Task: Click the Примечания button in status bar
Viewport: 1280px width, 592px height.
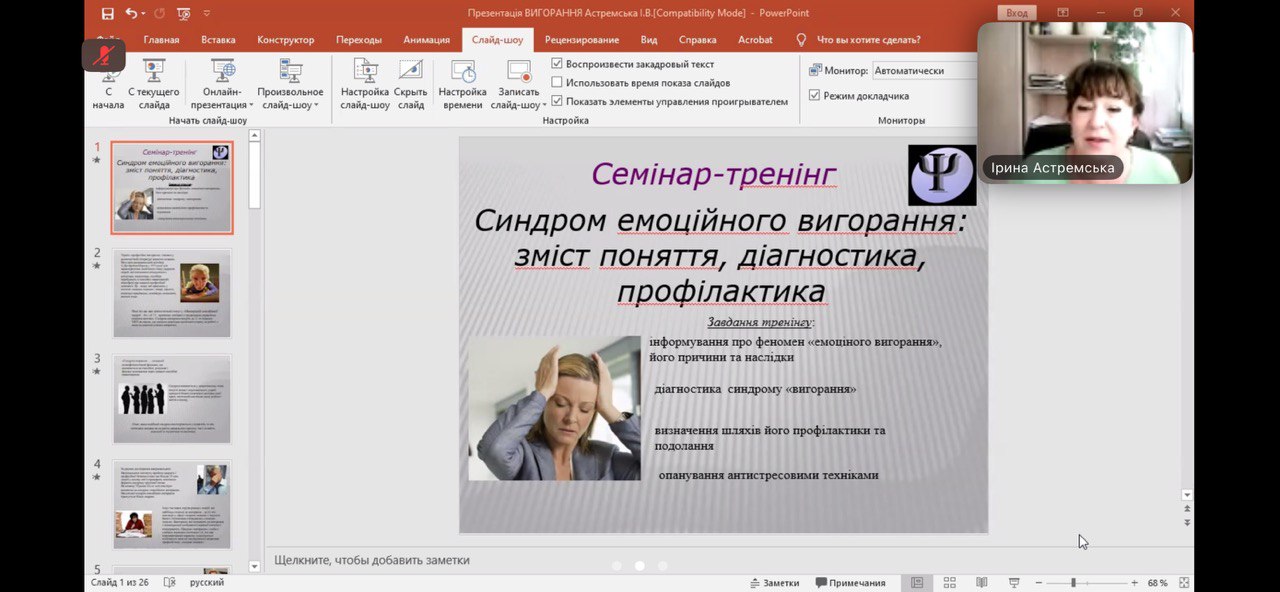Action: click(x=850, y=583)
